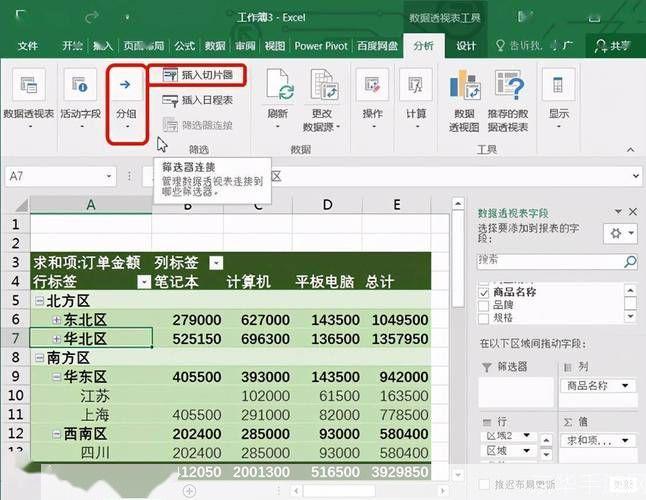Check the 商品名称 field checkbox
This screenshot has height=500, width=646.
pos(484,293)
